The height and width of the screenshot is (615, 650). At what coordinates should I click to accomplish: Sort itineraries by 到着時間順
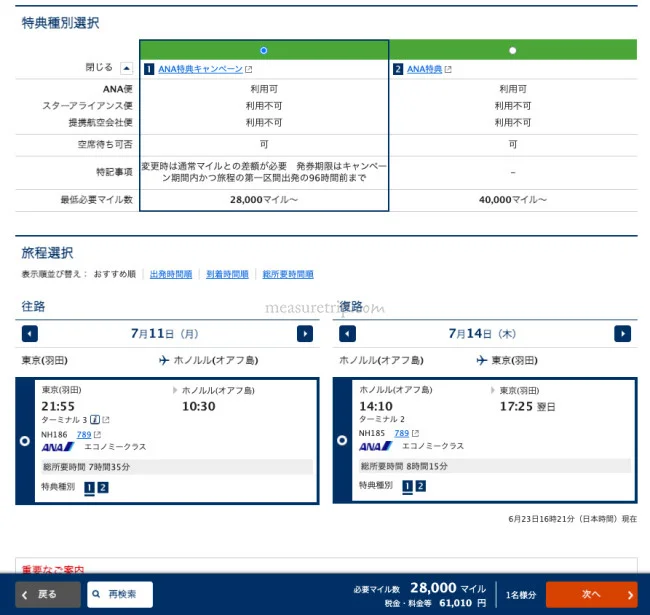point(227,274)
